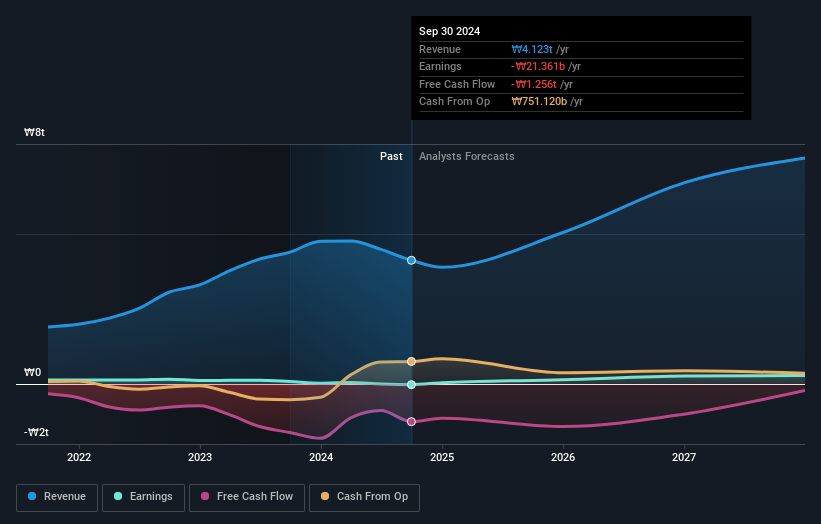Select the 2024 x-axis label
The image size is (821, 524).
pyautogui.click(x=321, y=458)
